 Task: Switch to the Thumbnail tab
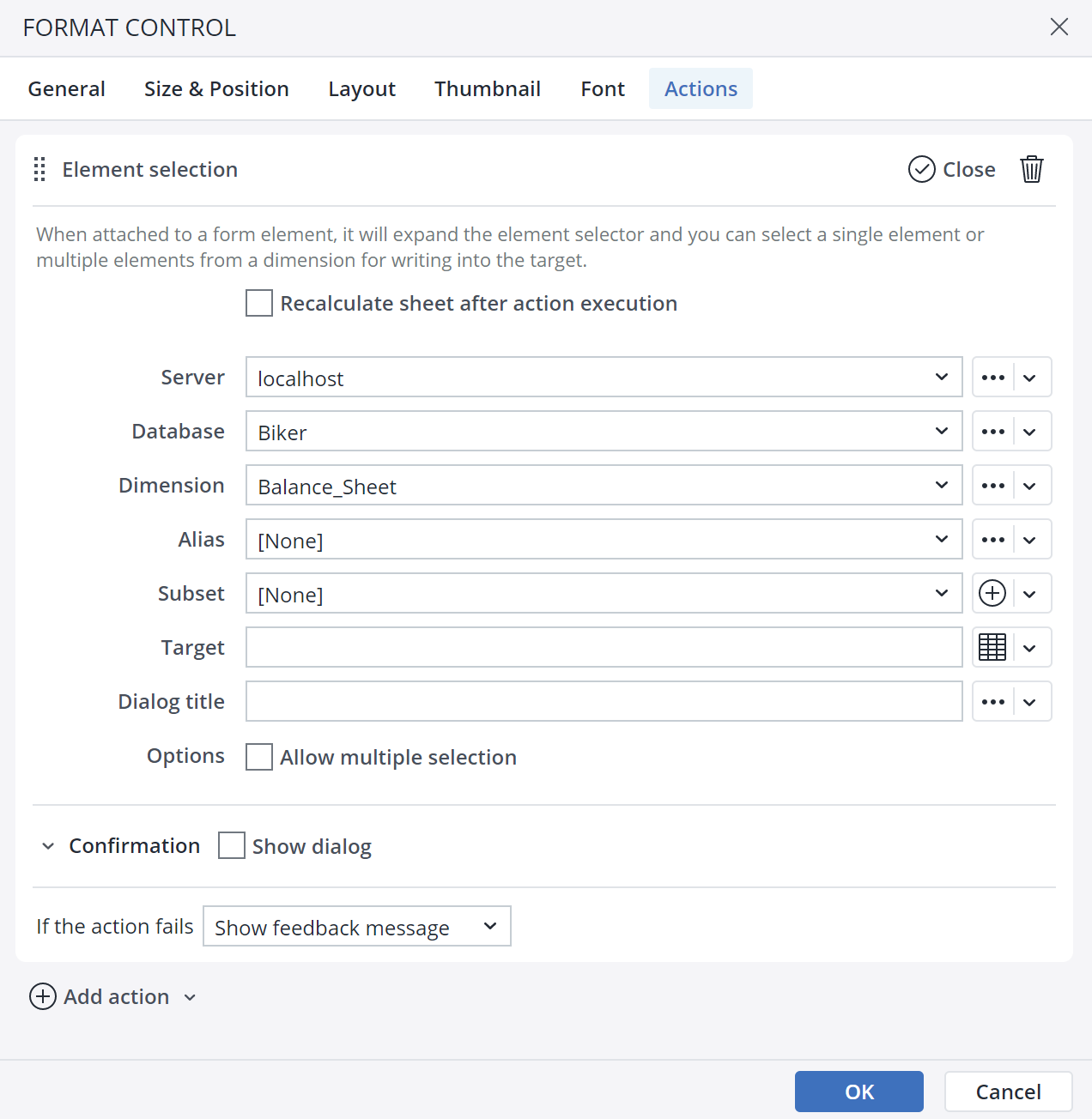coord(488,88)
